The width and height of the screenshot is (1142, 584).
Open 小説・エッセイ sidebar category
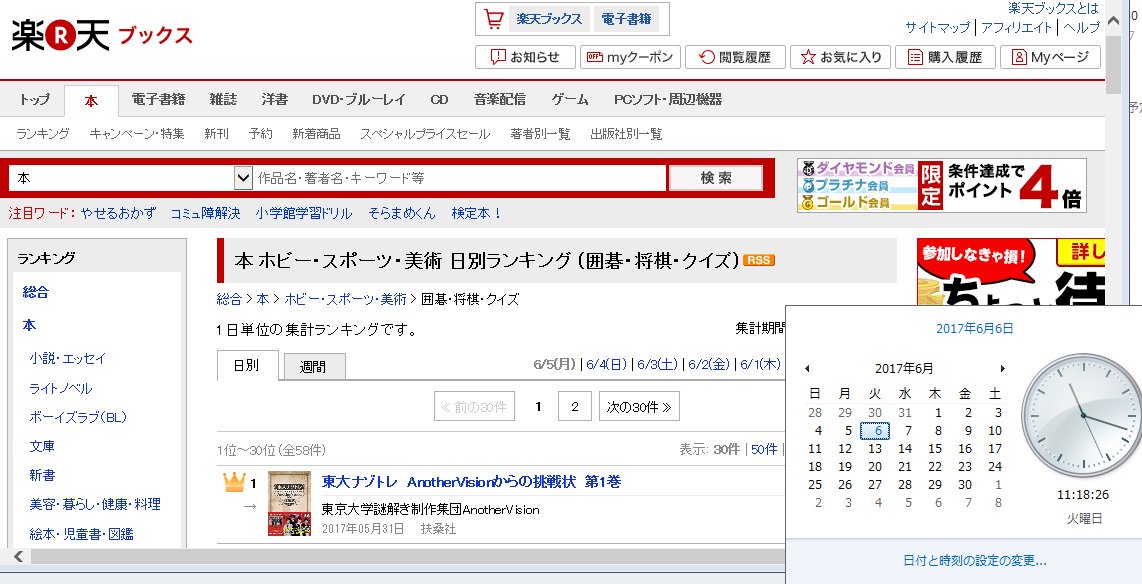pyautogui.click(x=68, y=358)
